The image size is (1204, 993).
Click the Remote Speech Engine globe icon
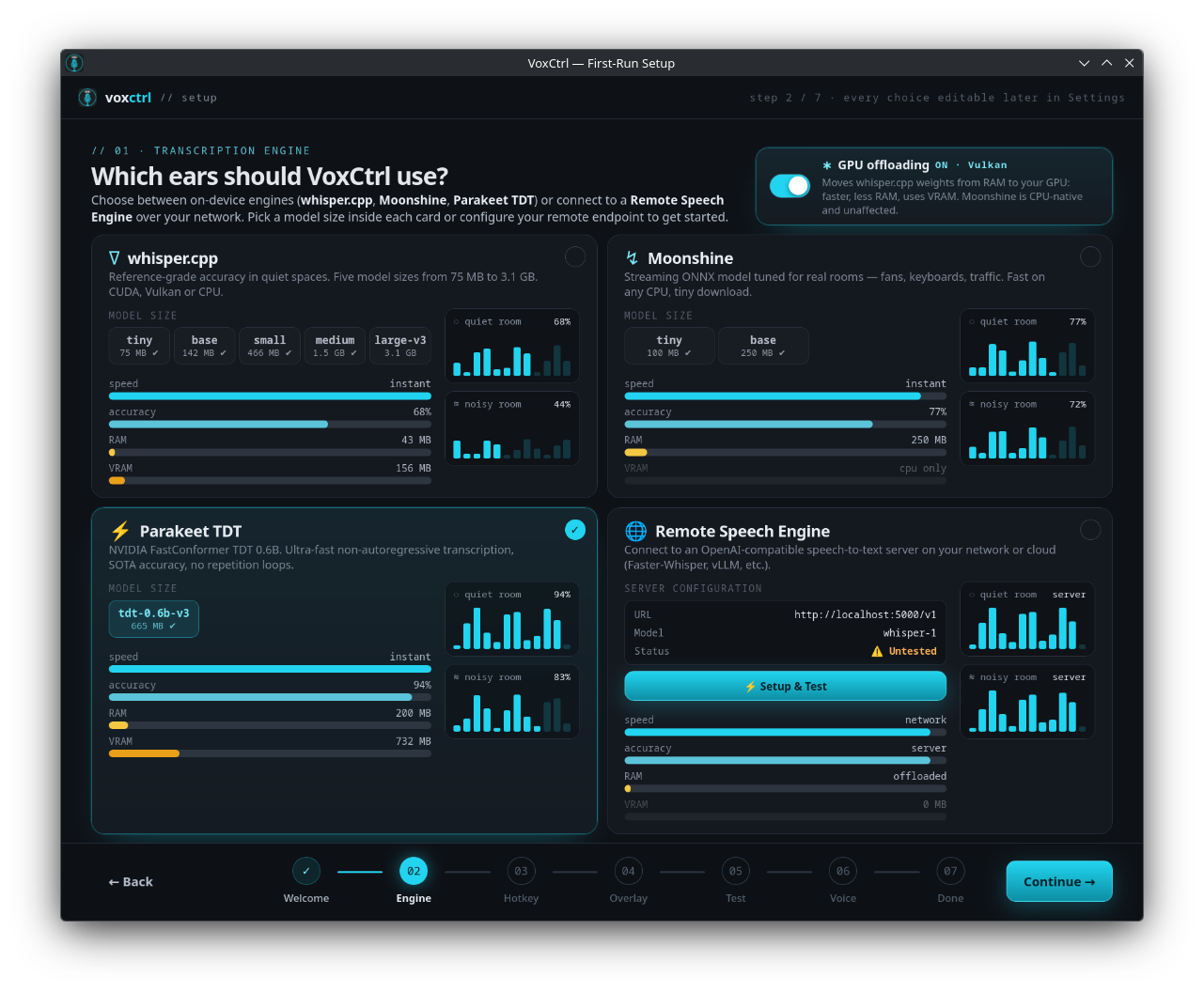click(x=636, y=532)
